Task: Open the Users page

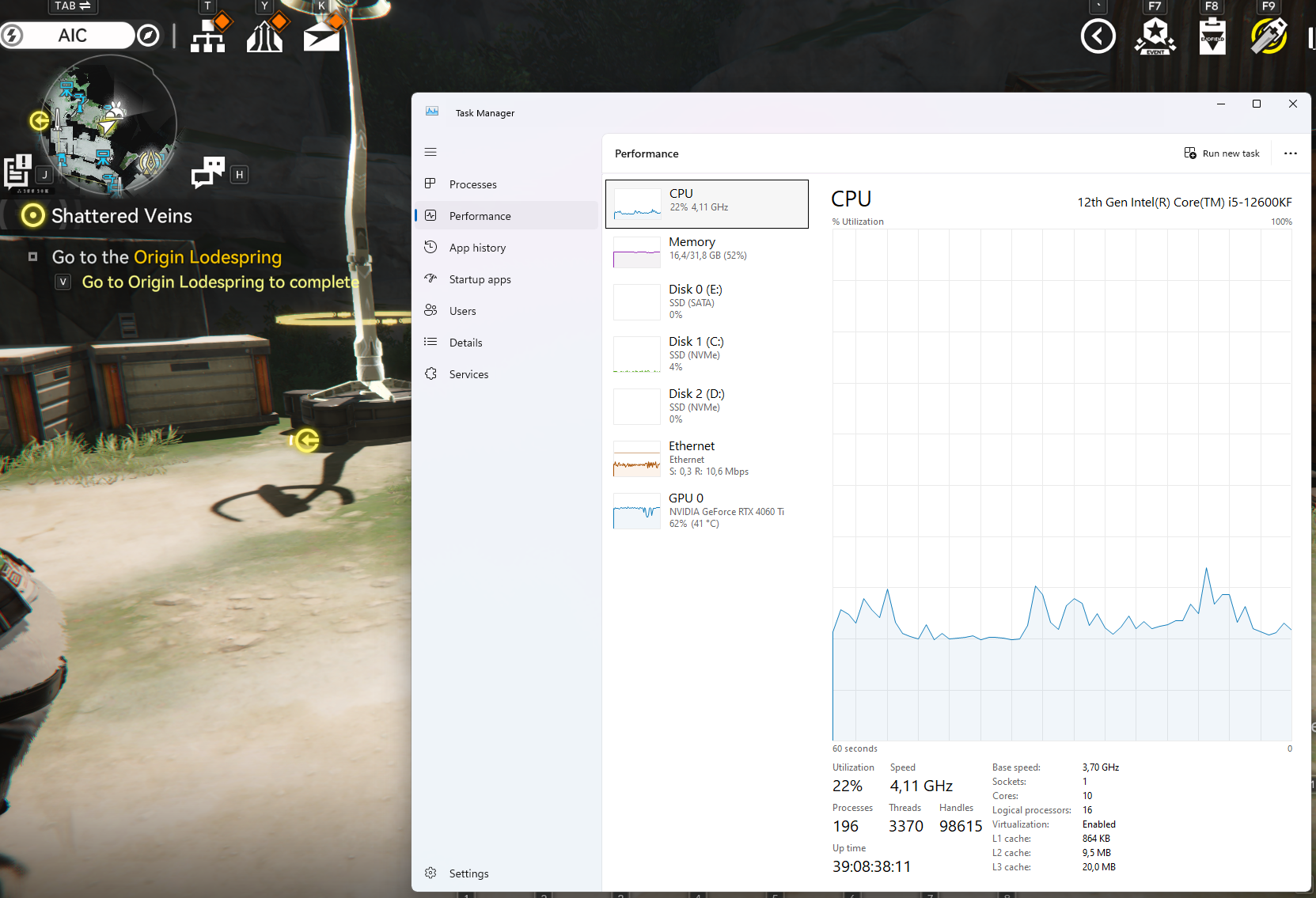Action: coord(506,311)
